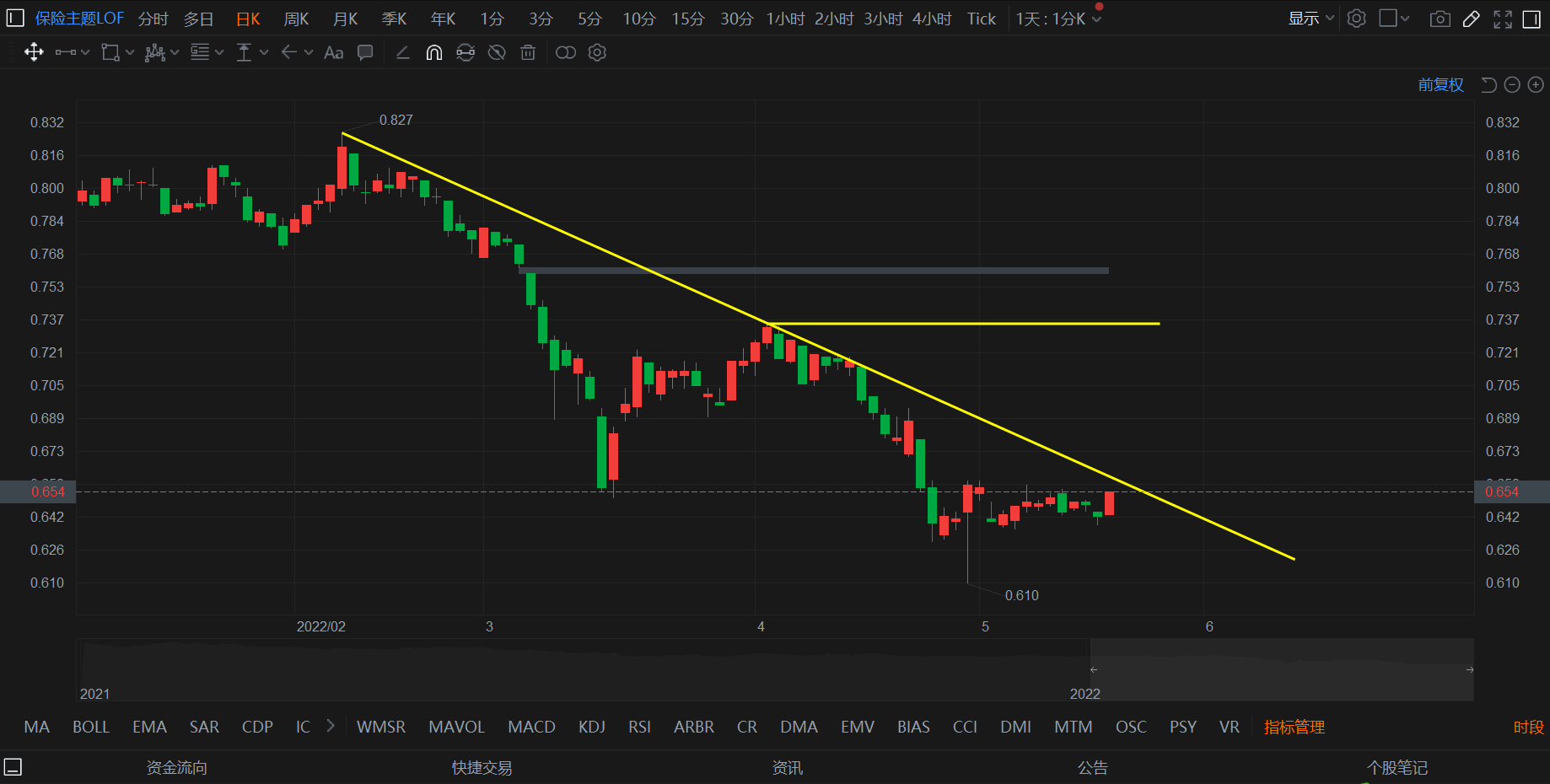Image resolution: width=1550 pixels, height=784 pixels.
Task: Switch to 分时 intraday view
Action: [153, 19]
